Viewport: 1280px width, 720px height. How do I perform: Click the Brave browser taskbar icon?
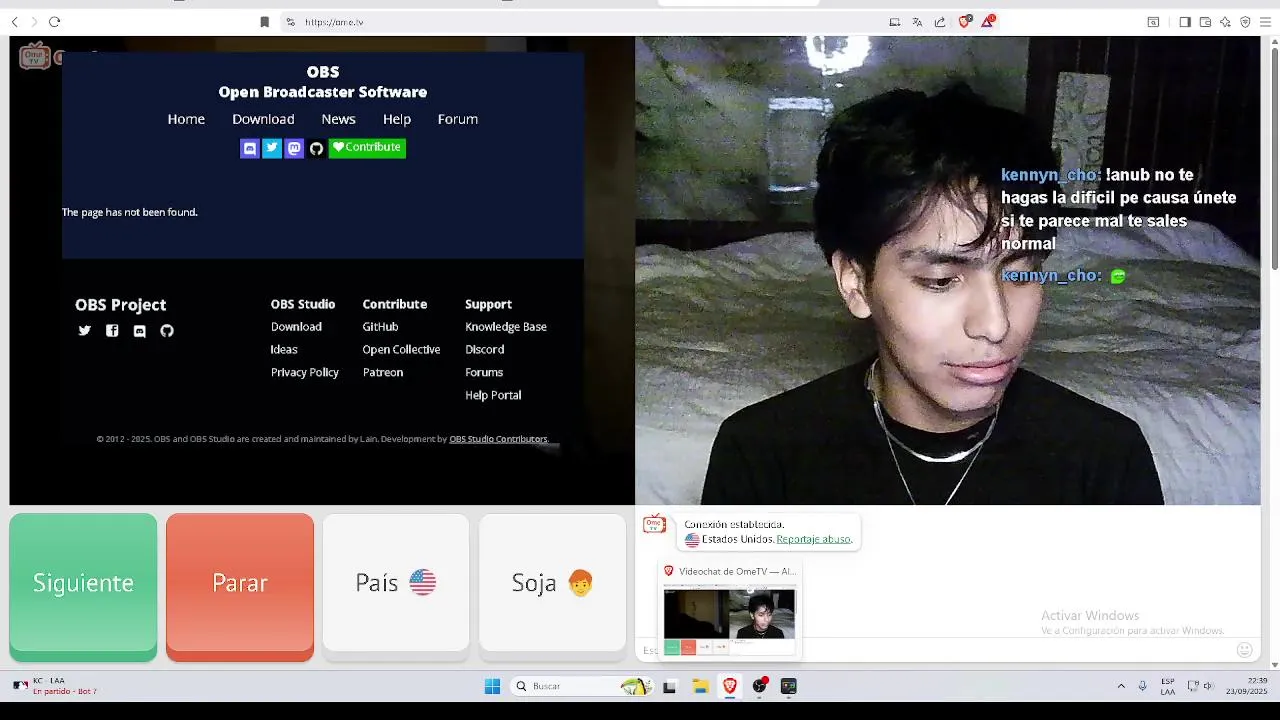pos(730,686)
